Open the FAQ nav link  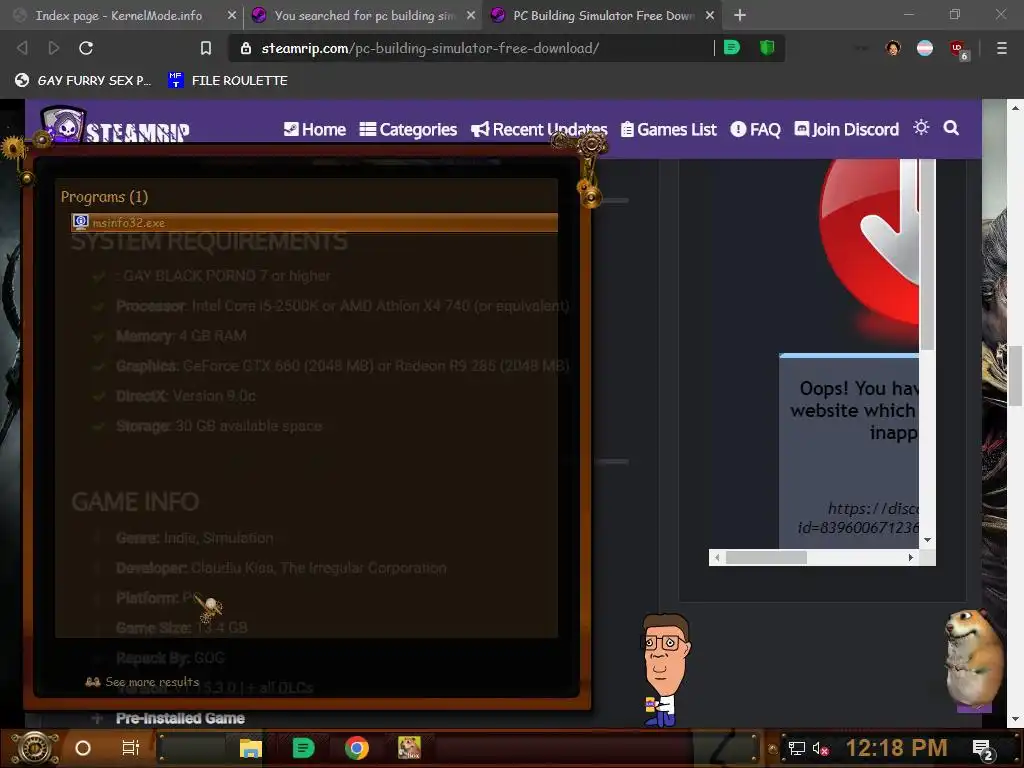755,129
